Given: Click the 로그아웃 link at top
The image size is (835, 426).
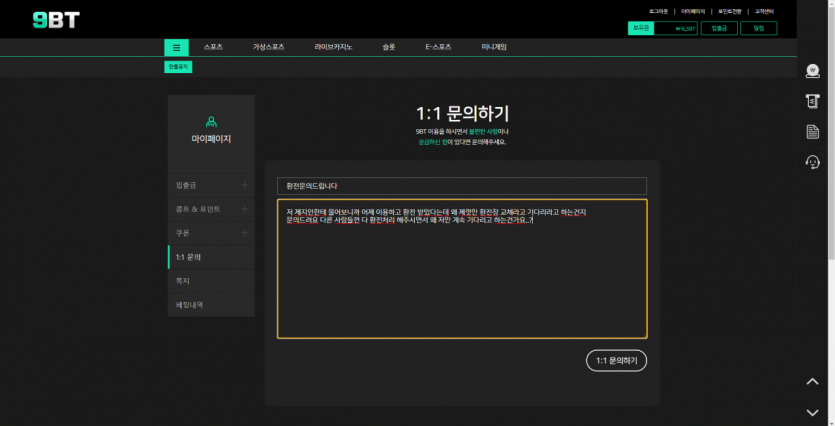Looking at the screenshot, I should [x=659, y=11].
